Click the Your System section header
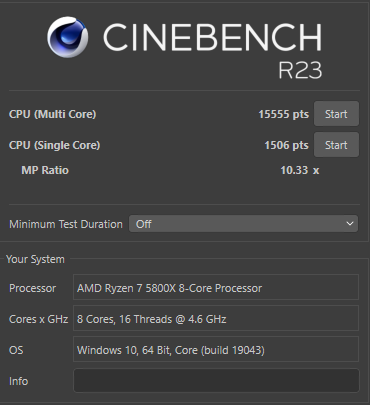370x405 pixels. point(35,259)
